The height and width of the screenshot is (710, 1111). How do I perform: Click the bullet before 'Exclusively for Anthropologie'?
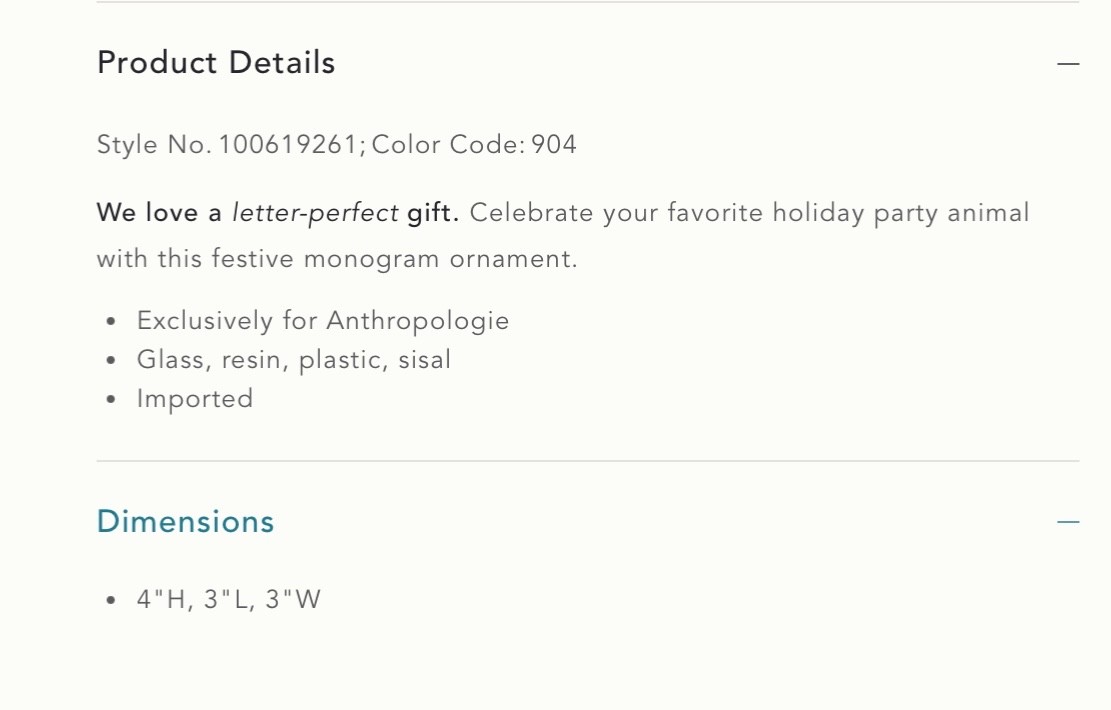click(112, 322)
